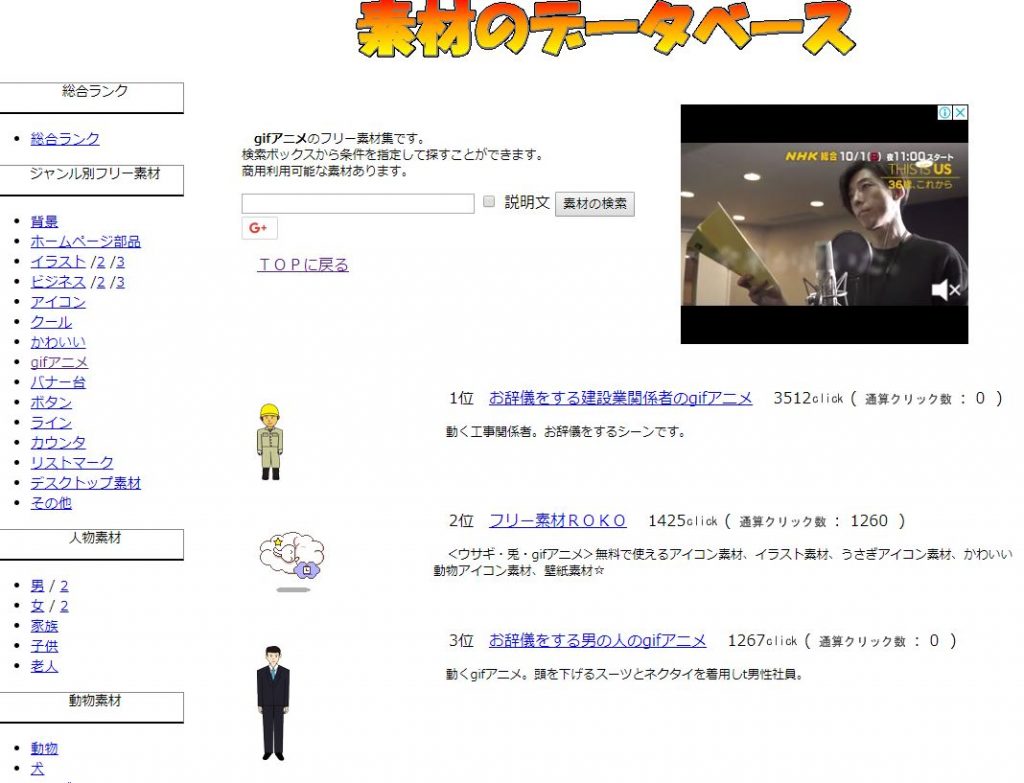This screenshot has height=783, width=1024.
Task: Open the イラスト category link
Action: (57, 262)
